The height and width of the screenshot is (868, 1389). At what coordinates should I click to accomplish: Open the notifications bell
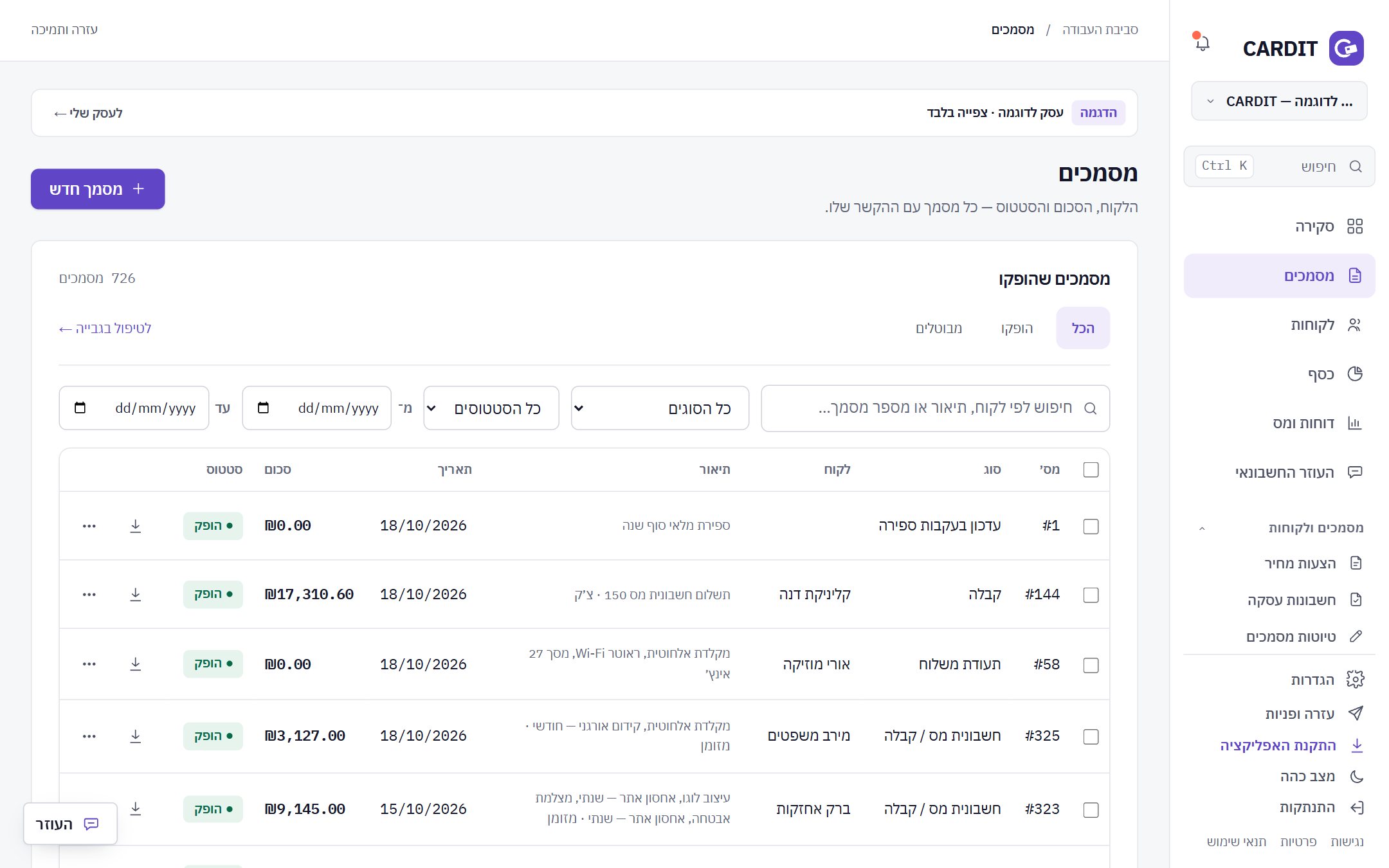coord(1202,43)
